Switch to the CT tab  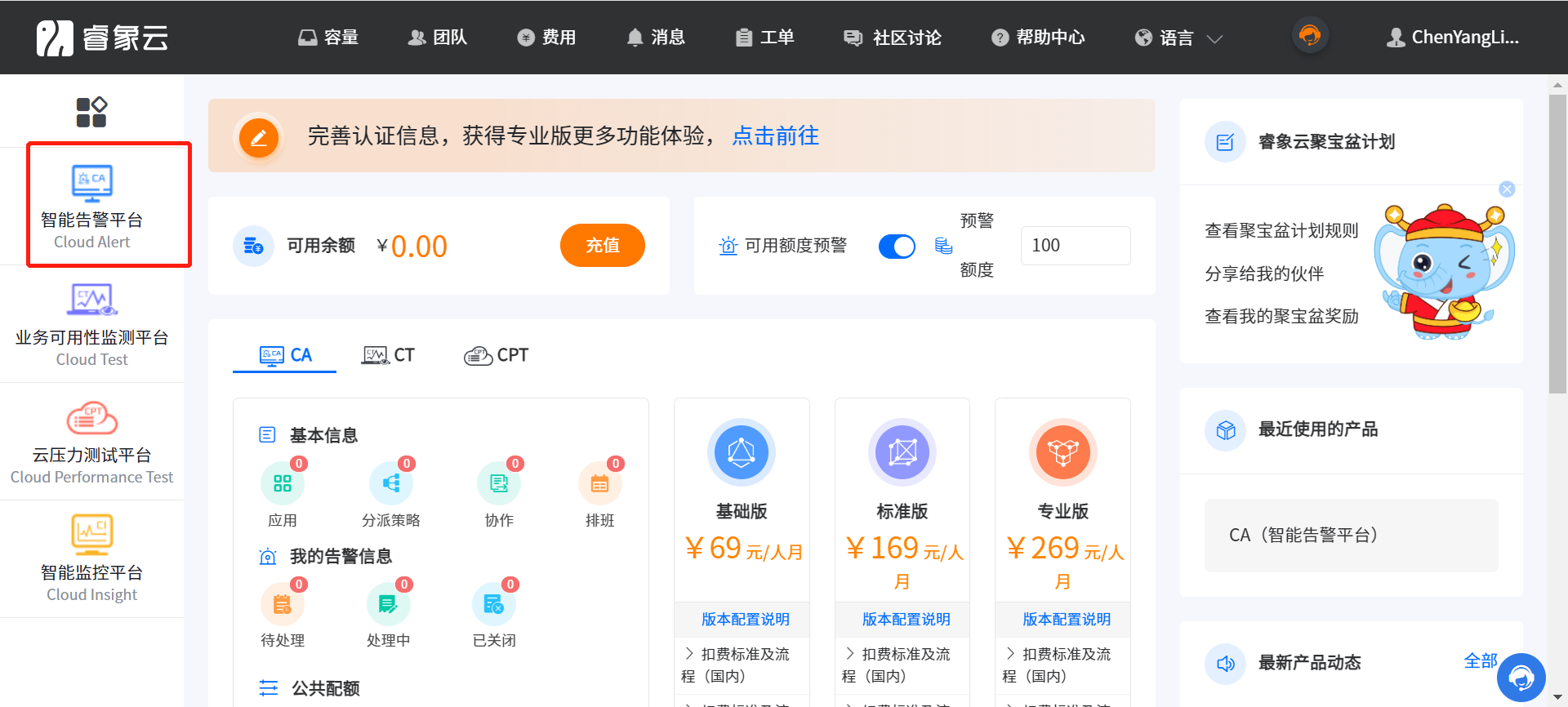point(389,355)
